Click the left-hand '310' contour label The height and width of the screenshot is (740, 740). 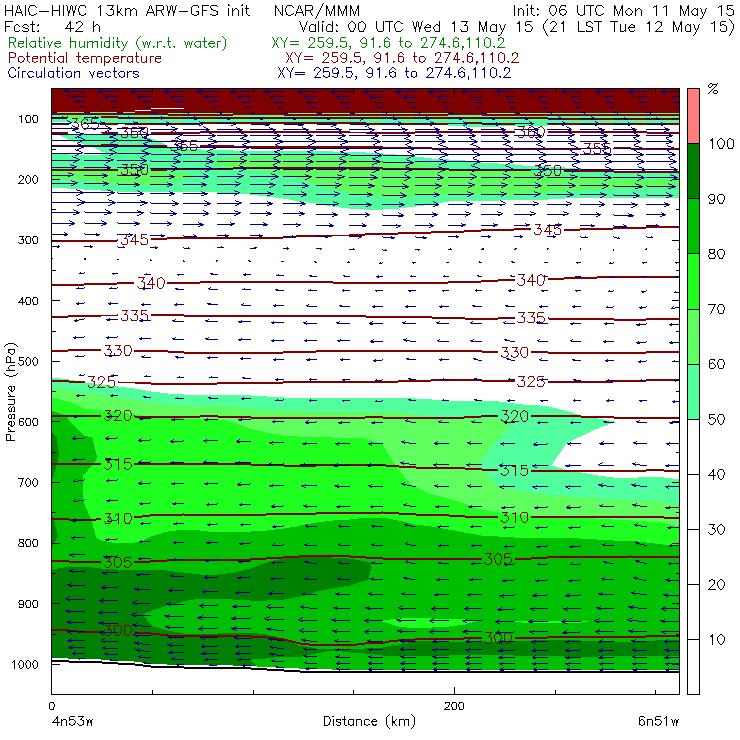point(118,519)
